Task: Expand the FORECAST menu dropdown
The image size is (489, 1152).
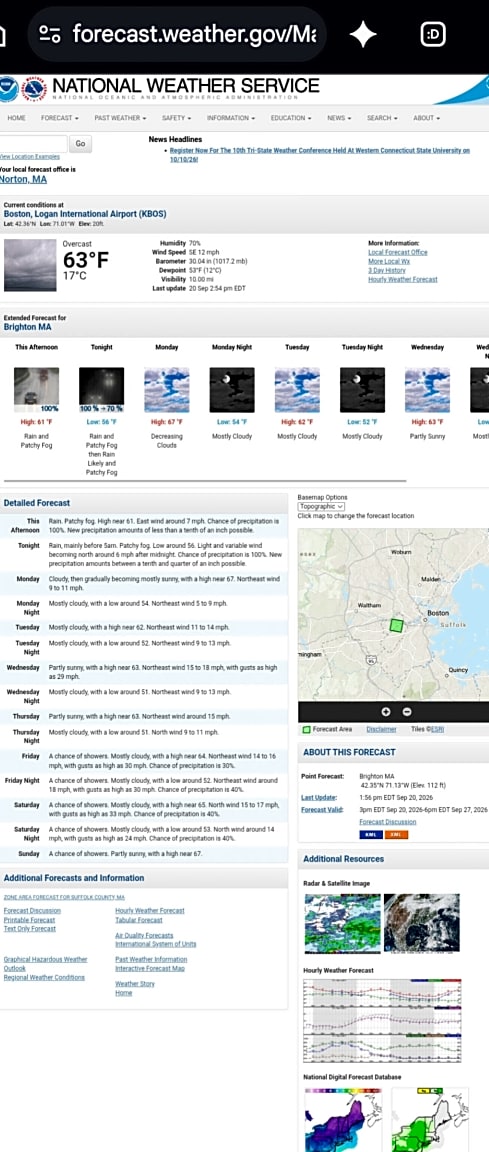Action: (x=57, y=118)
